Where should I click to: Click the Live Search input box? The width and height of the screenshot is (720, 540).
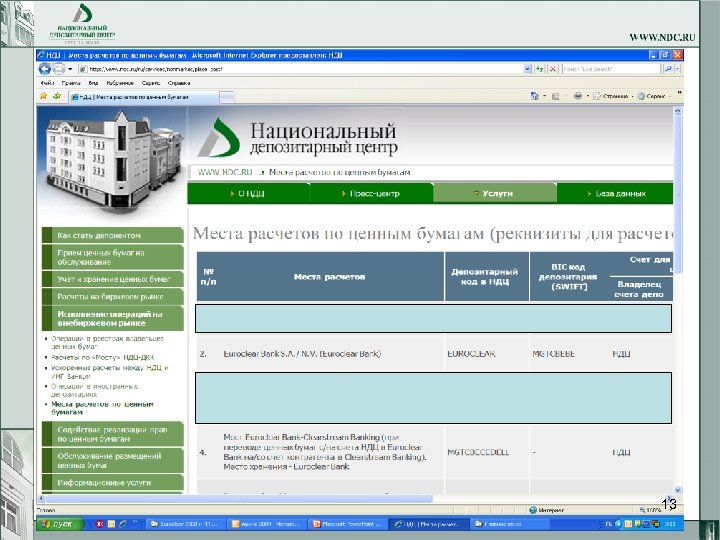(611, 69)
